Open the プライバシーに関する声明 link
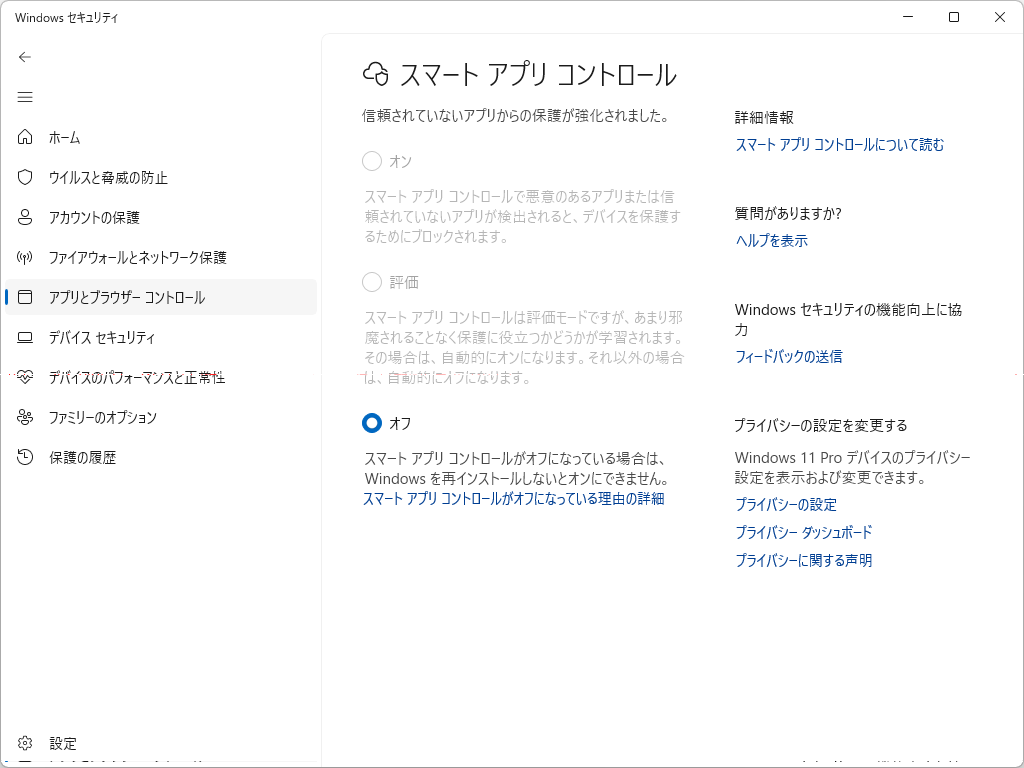Image resolution: width=1024 pixels, height=768 pixels. tap(804, 560)
